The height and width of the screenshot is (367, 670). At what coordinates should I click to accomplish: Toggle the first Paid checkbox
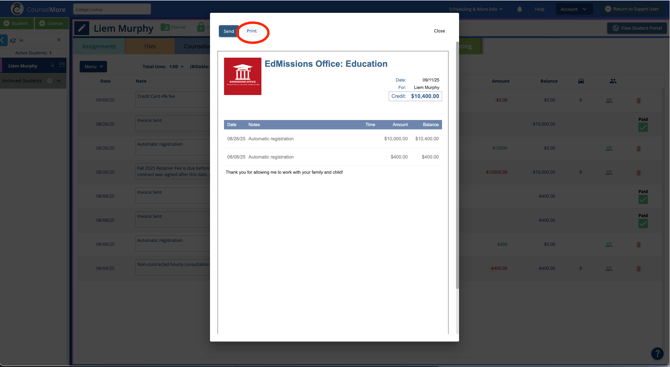643,127
